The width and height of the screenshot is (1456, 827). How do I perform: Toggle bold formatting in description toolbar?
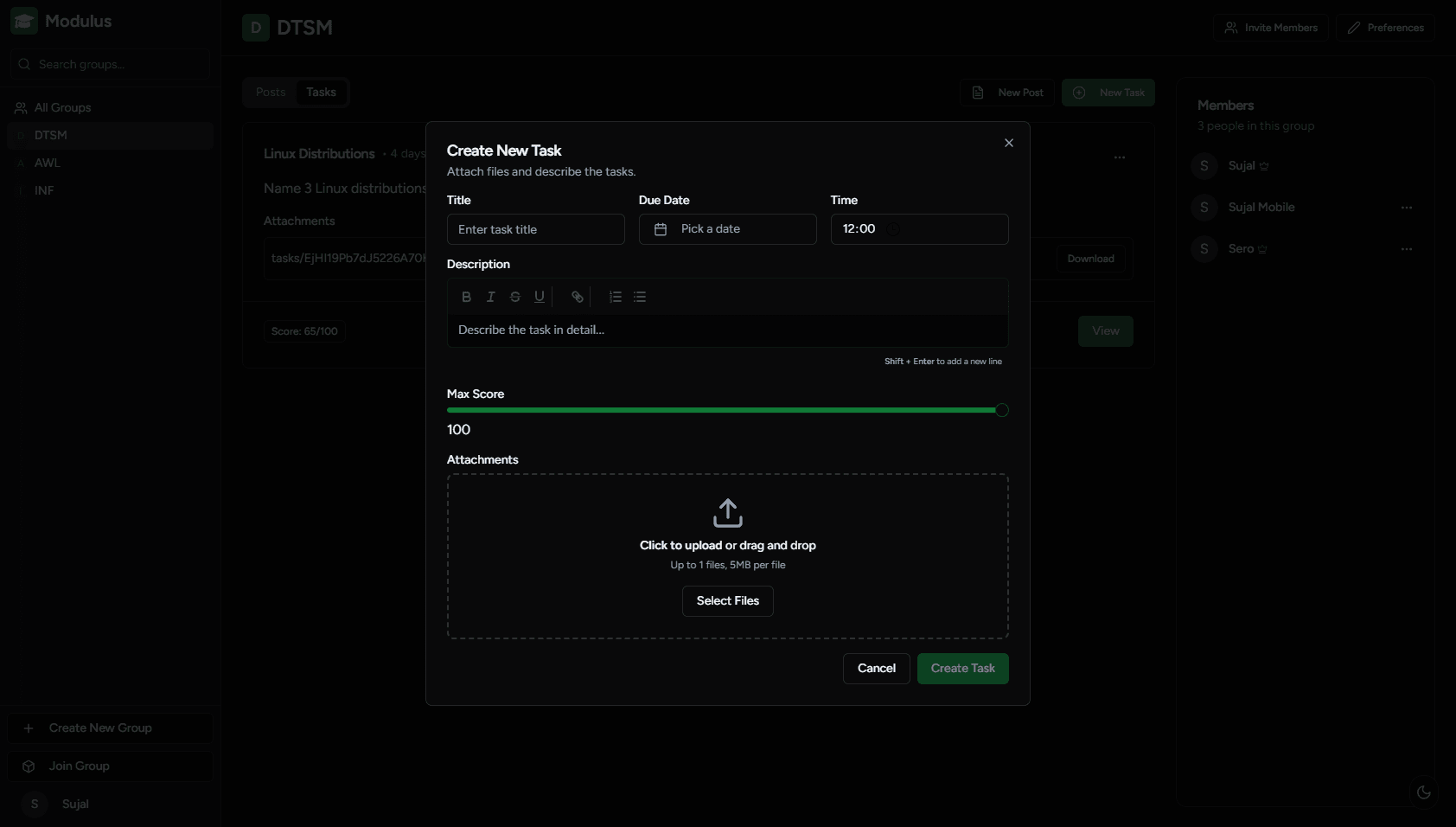466,297
